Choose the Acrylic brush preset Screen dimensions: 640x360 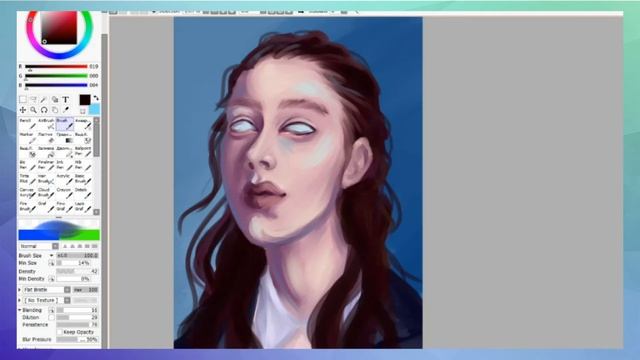coord(65,179)
